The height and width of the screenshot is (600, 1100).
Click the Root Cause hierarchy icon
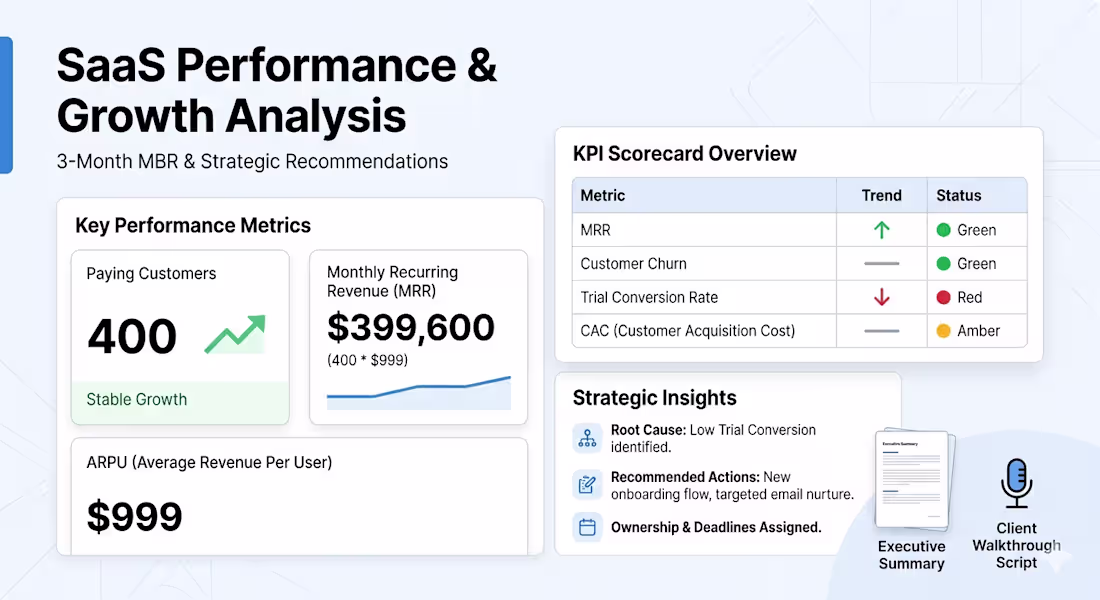click(x=587, y=439)
